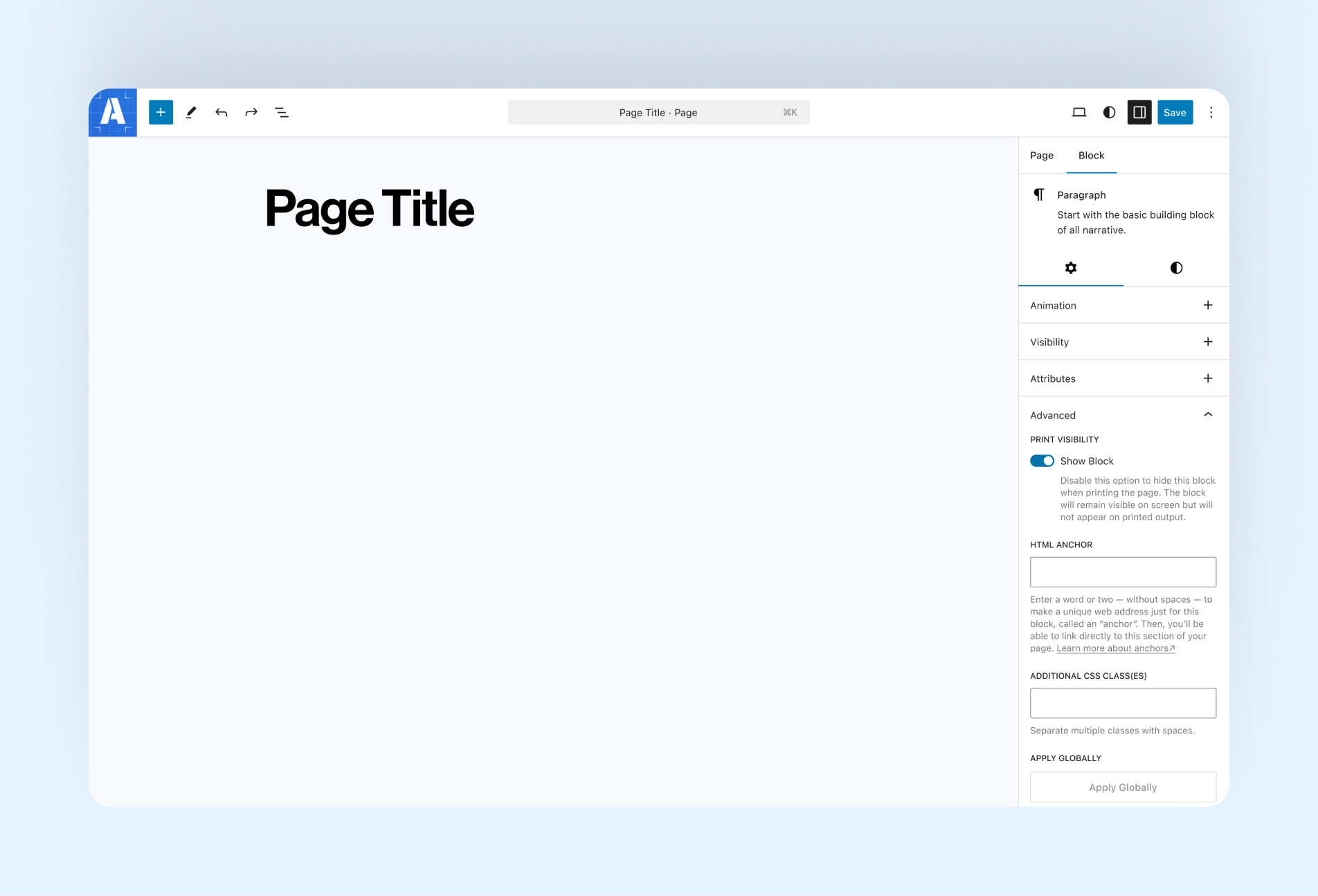Save the page
The image size is (1318, 896).
1175,112
